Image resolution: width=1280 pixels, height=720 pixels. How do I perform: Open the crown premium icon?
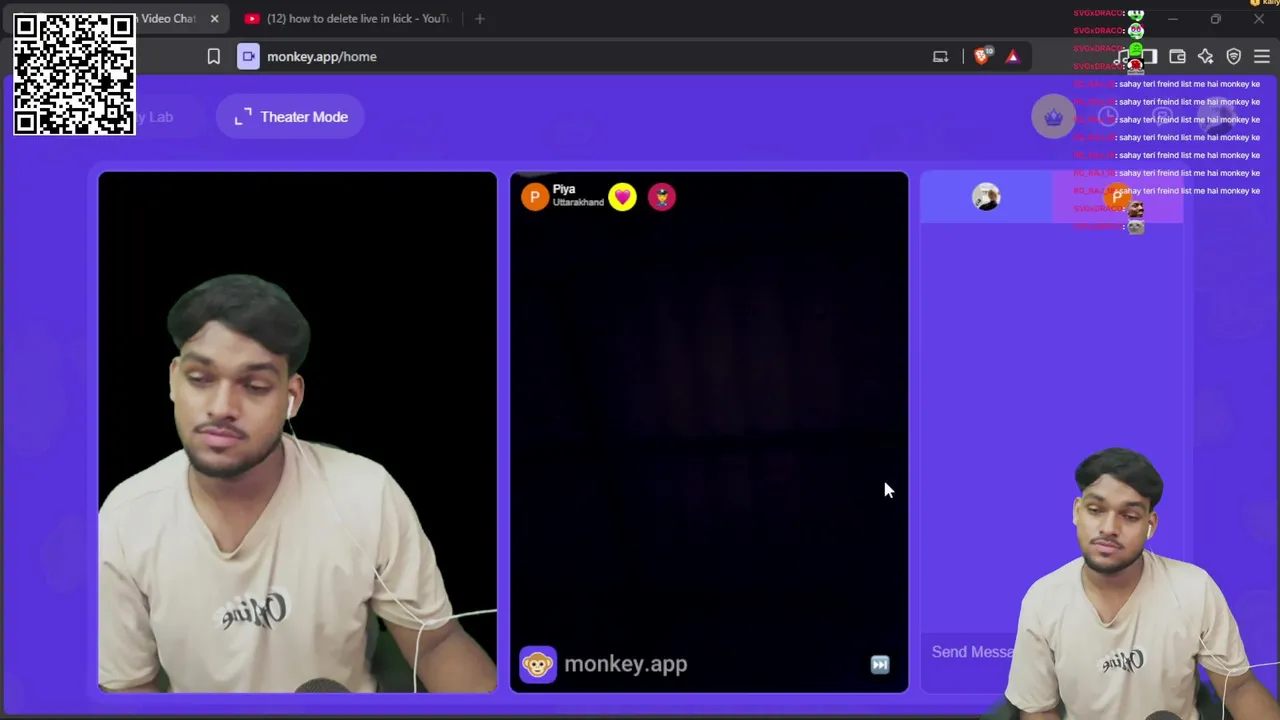[1053, 118]
